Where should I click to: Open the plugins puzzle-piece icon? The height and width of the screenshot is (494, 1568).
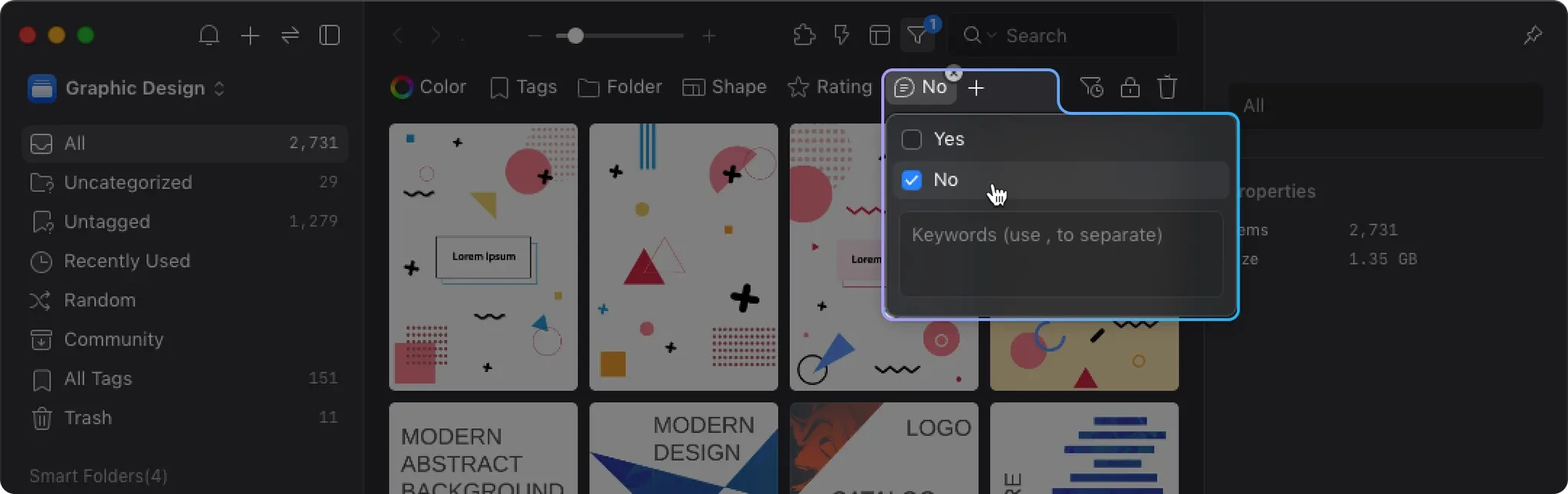(x=804, y=35)
